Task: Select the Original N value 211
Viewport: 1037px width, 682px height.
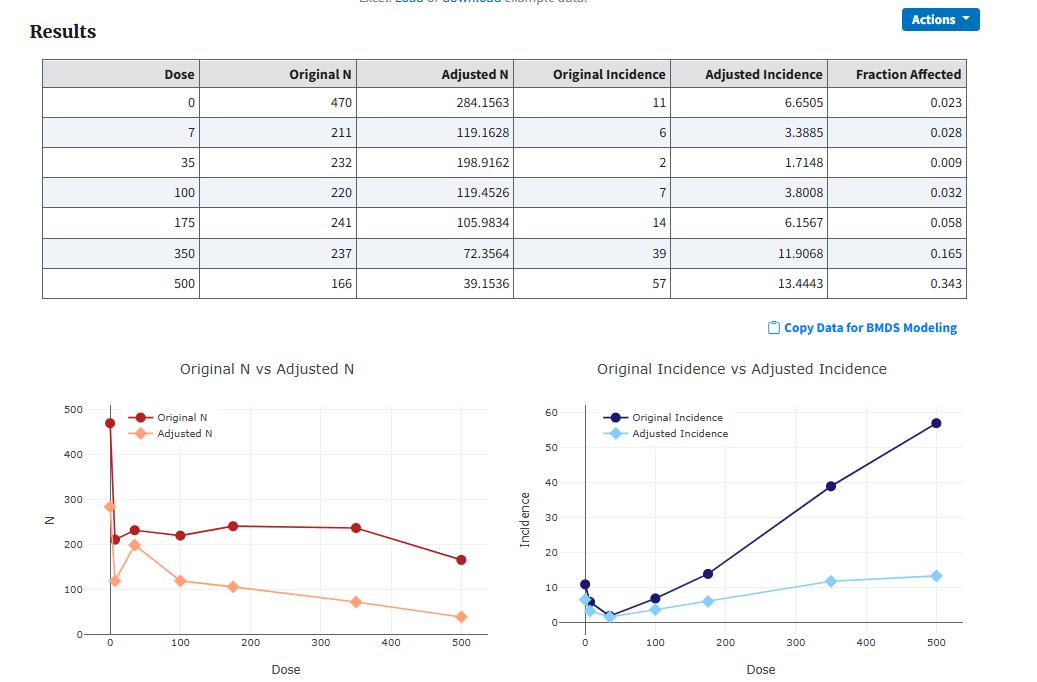Action: pyautogui.click(x=341, y=132)
